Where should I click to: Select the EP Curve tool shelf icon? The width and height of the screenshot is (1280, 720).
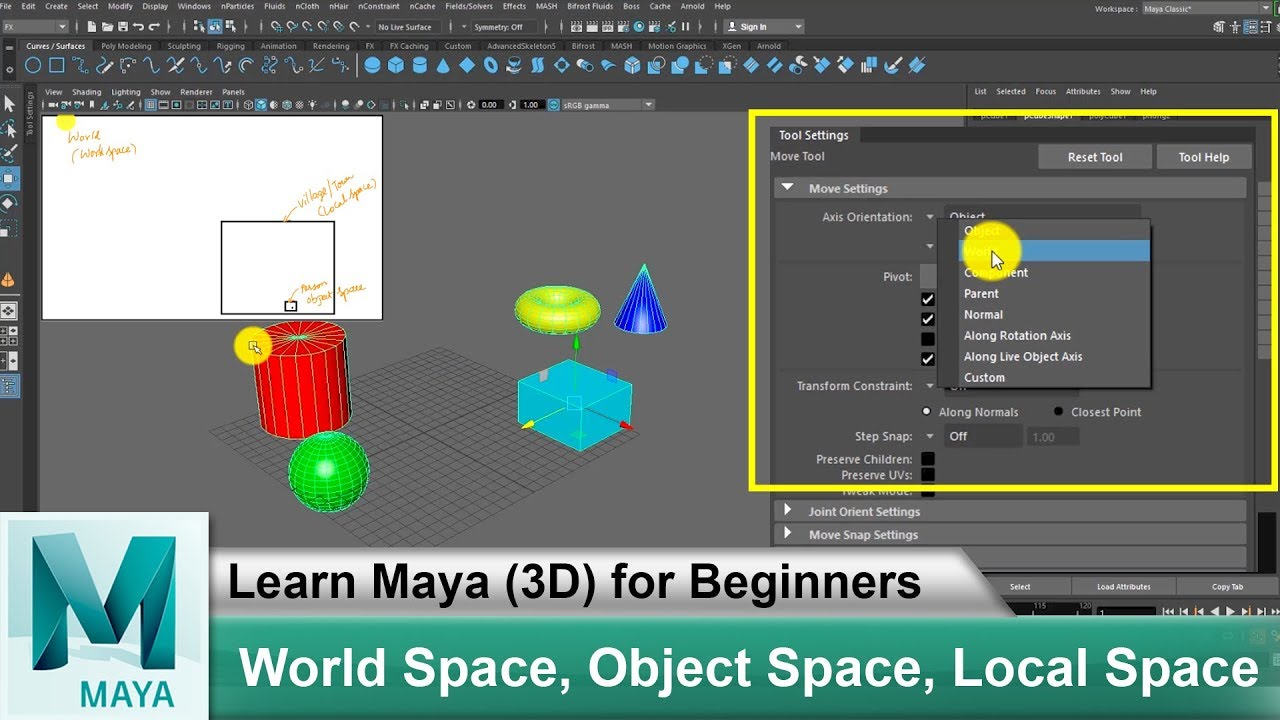pyautogui.click(x=80, y=66)
